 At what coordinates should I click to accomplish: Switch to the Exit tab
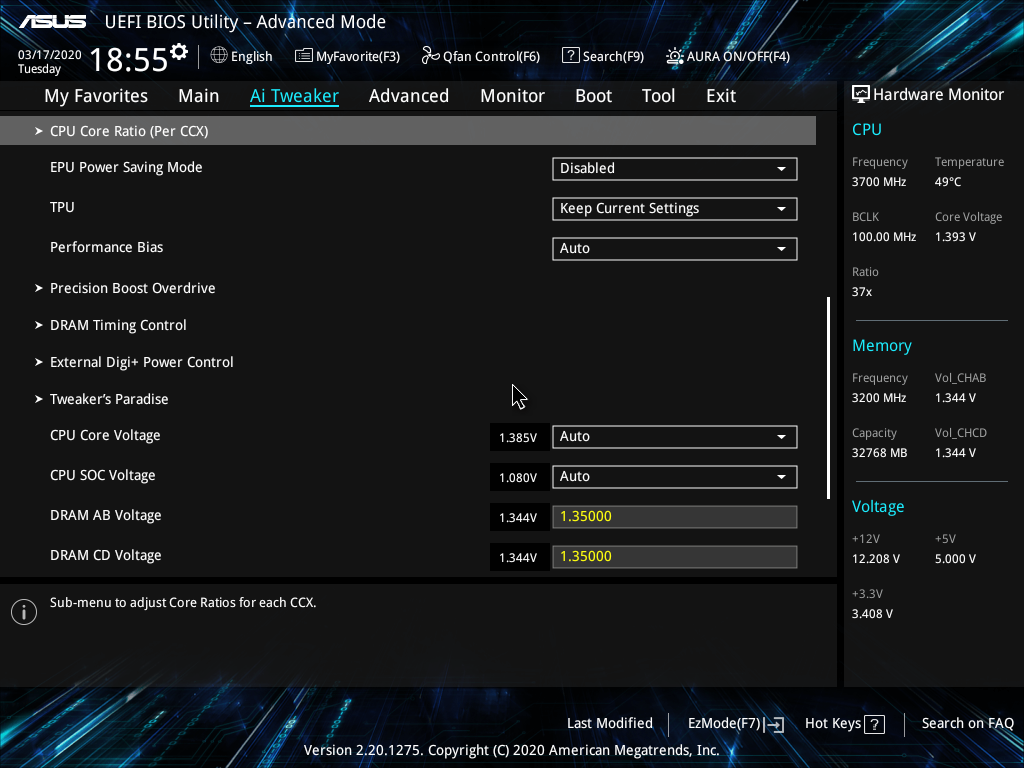pos(721,96)
